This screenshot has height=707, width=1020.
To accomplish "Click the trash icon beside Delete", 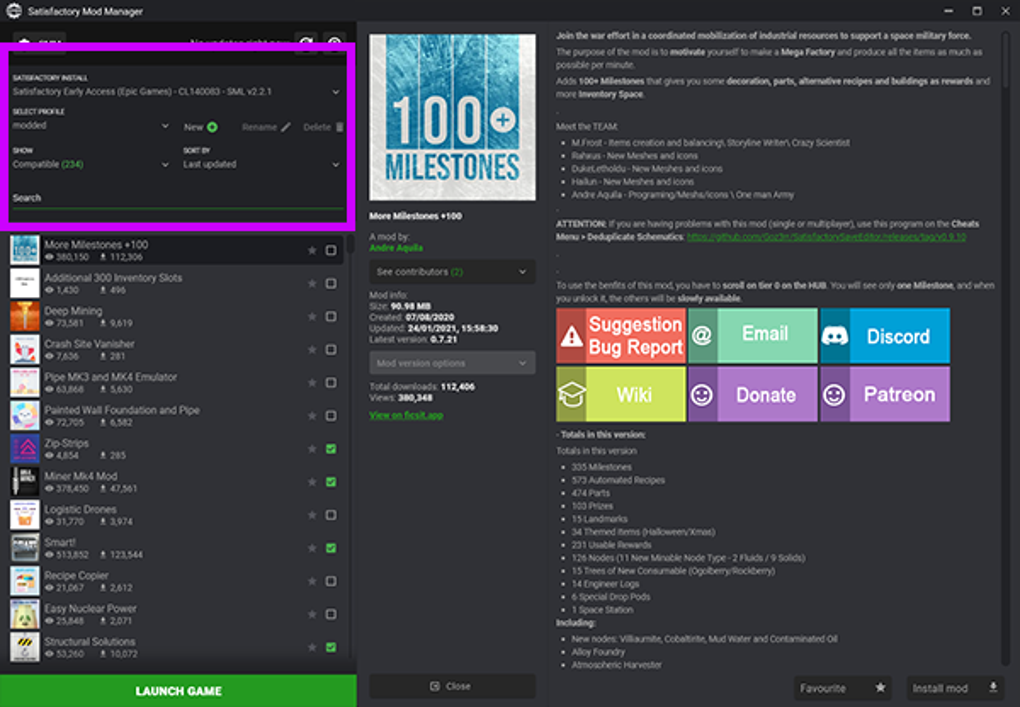I will point(340,127).
